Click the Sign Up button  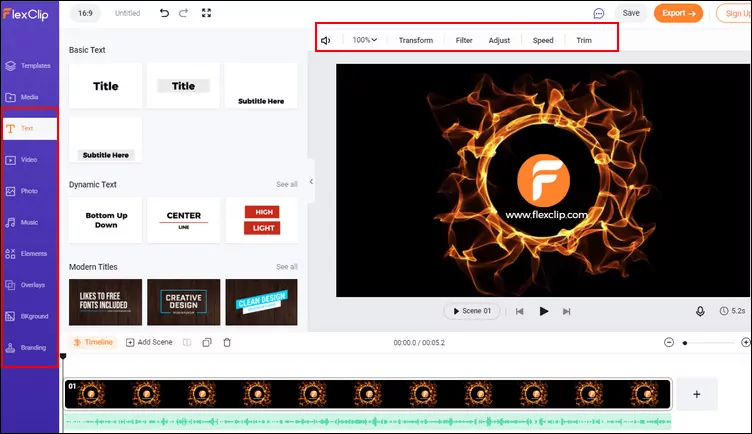[x=734, y=13]
